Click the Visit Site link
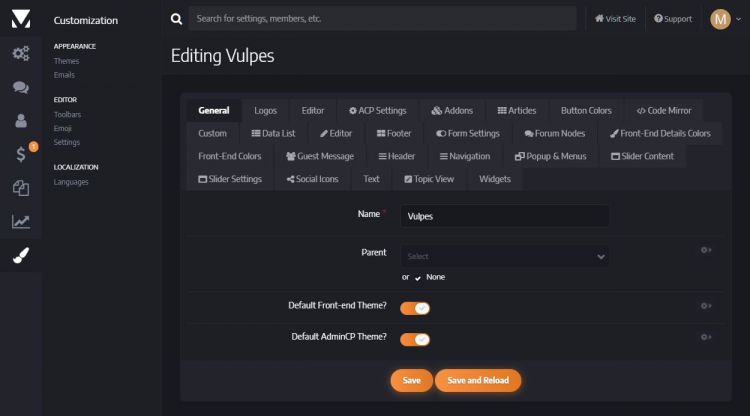Image resolution: width=750 pixels, height=416 pixels. pyautogui.click(x=615, y=19)
